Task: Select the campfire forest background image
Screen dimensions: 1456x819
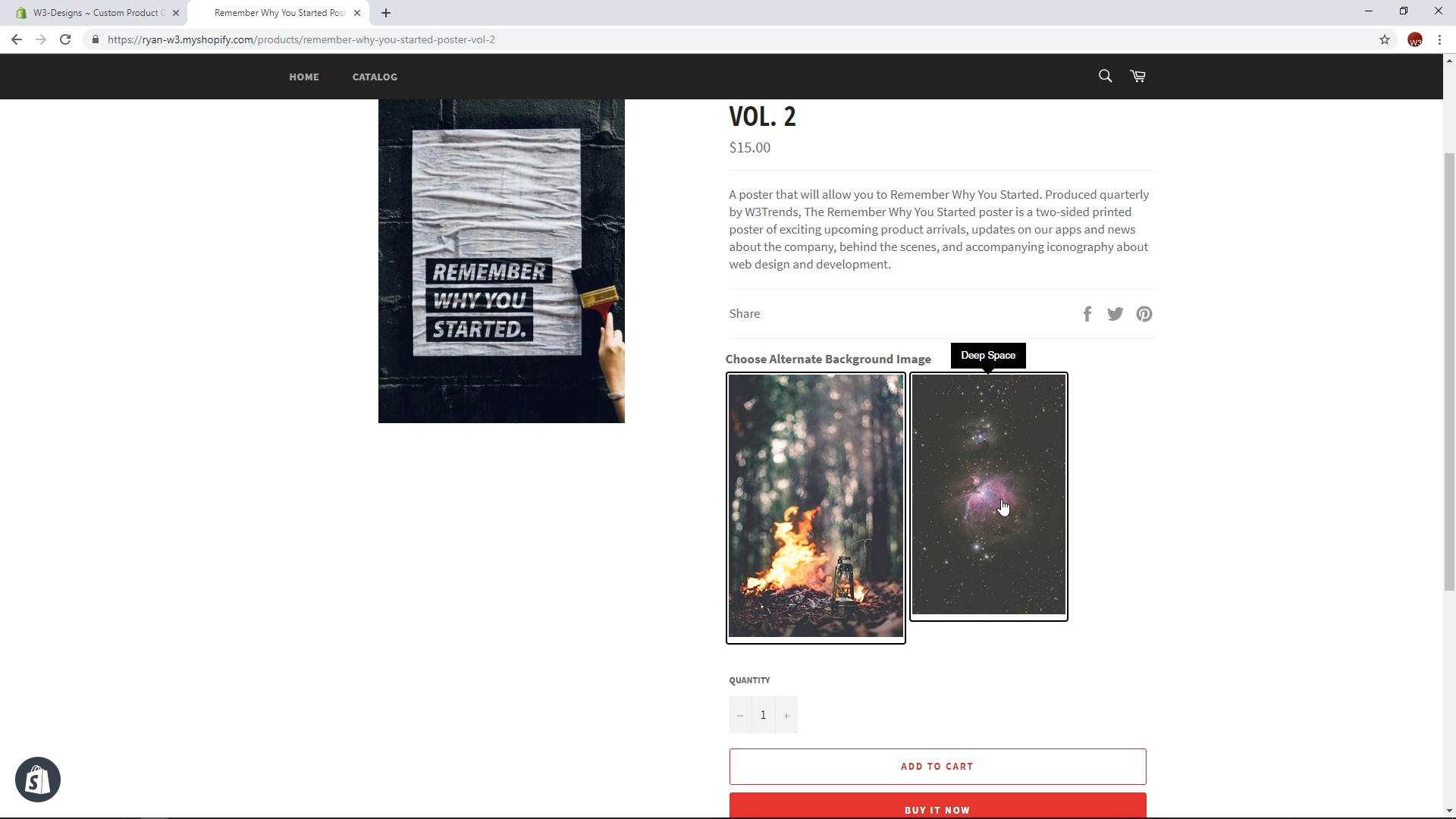Action: pos(816,507)
